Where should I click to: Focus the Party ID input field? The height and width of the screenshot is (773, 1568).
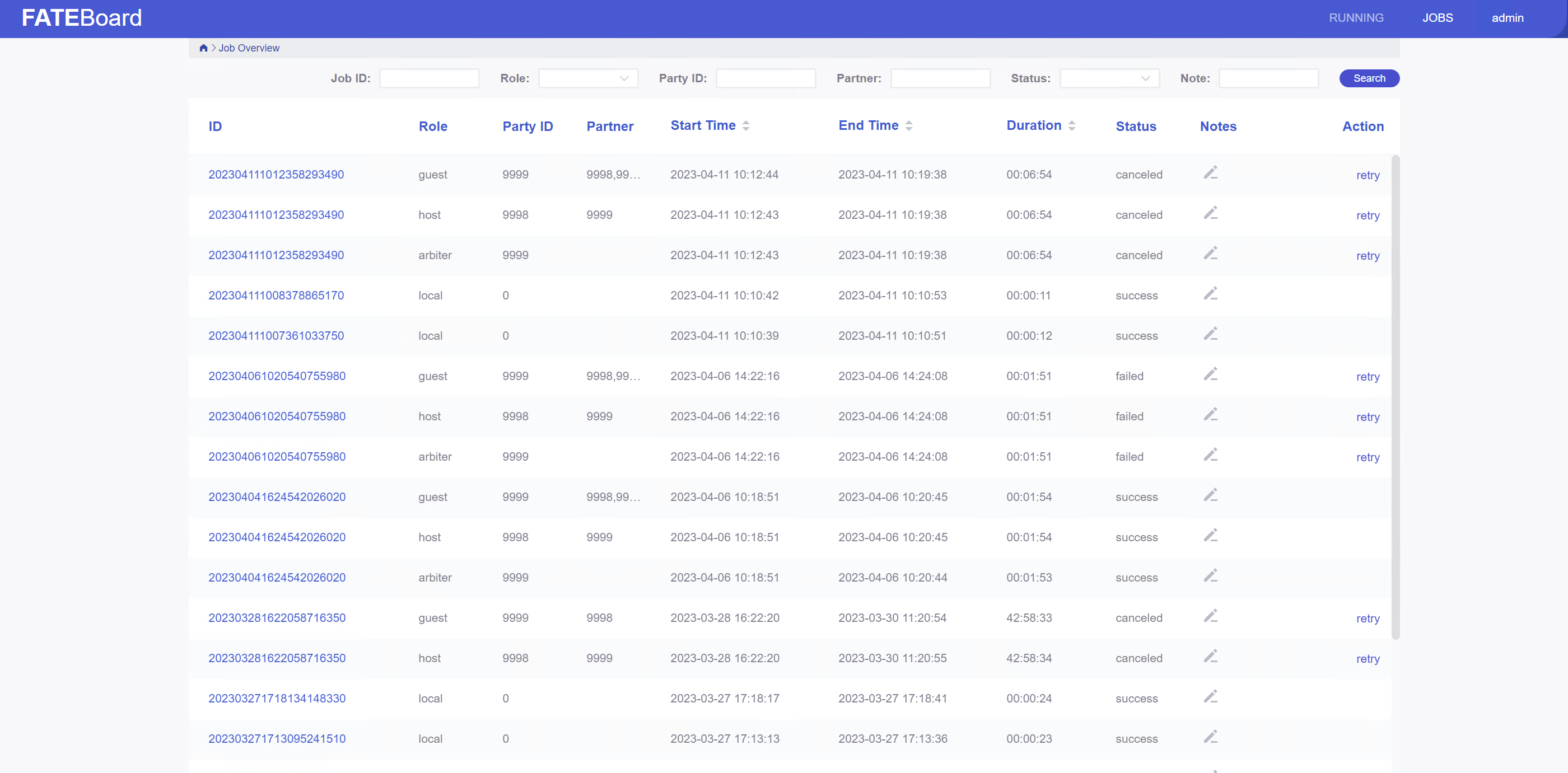[766, 78]
